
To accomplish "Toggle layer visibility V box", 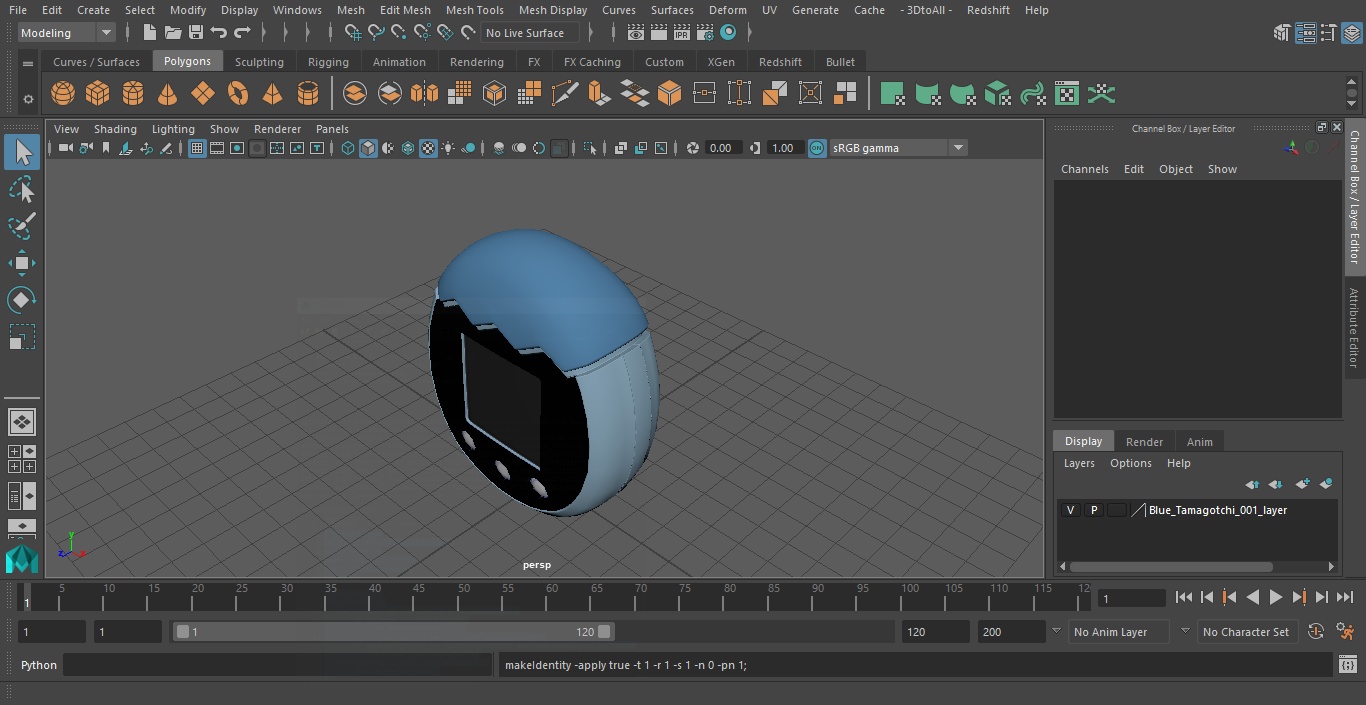I will [1070, 510].
